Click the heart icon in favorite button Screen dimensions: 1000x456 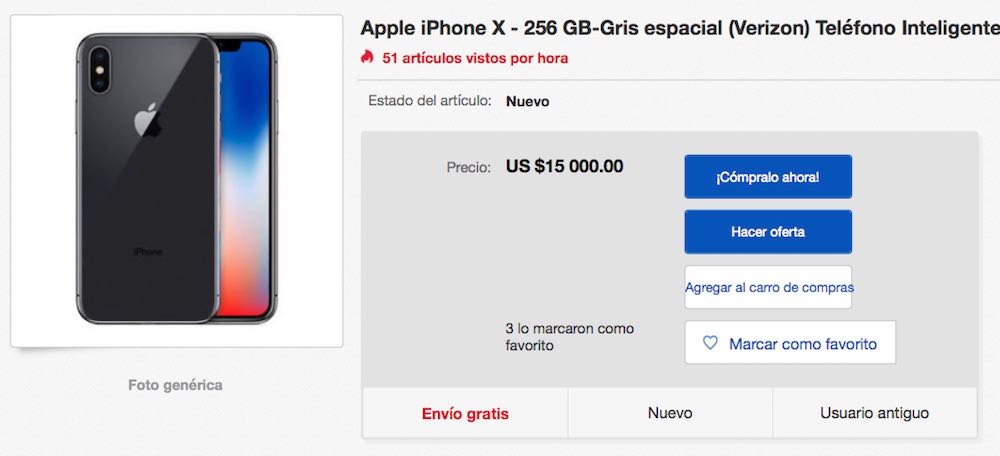click(x=710, y=343)
